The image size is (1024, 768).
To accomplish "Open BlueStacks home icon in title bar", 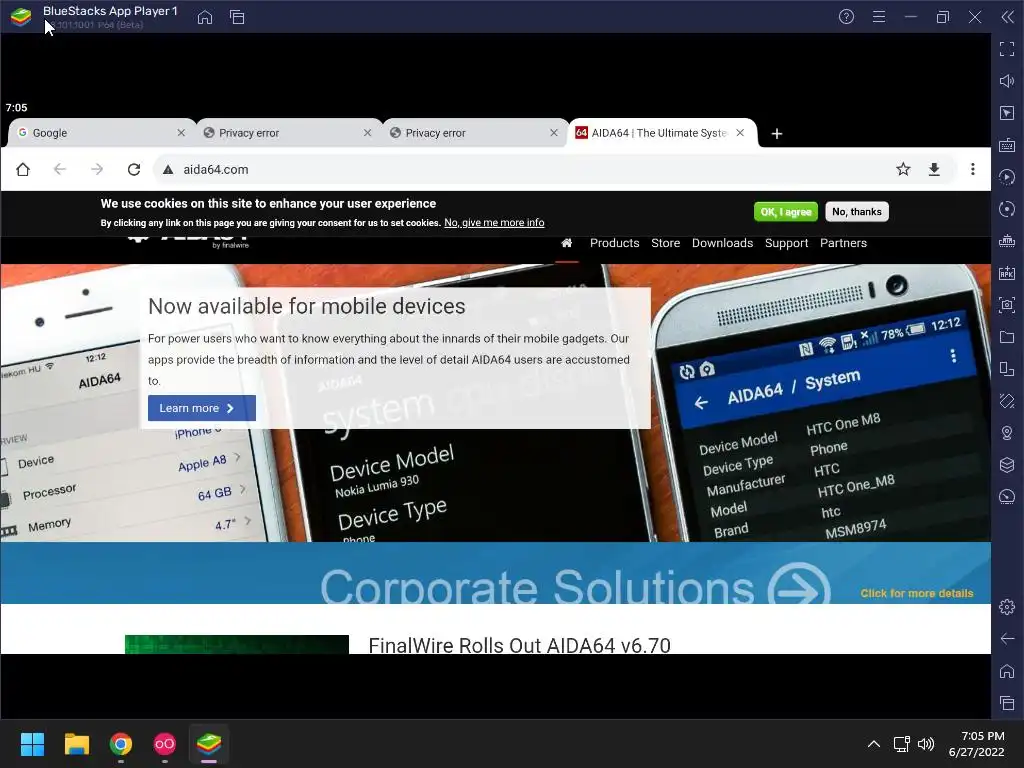I will [205, 17].
